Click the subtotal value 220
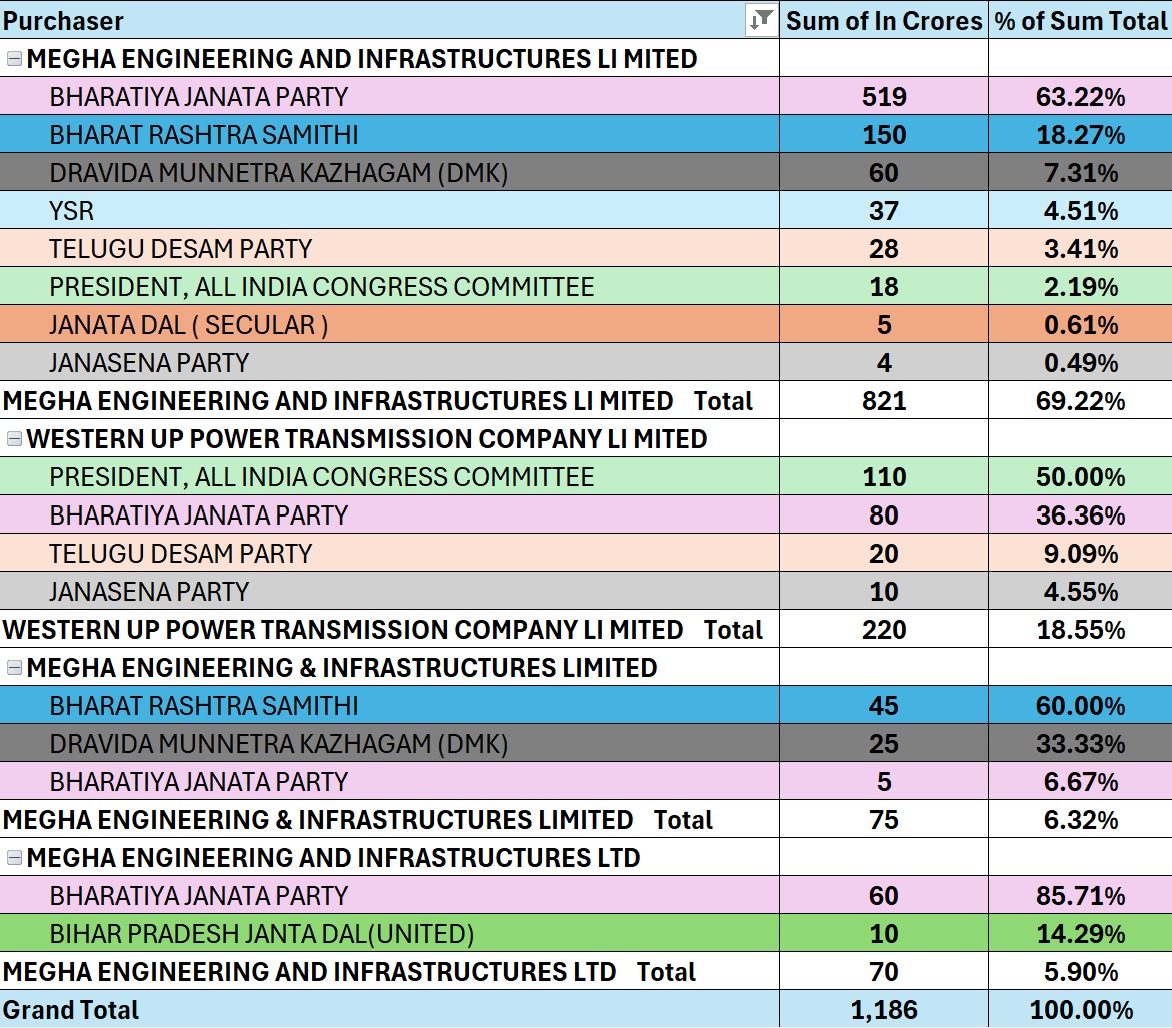1172x1028 pixels. 883,630
